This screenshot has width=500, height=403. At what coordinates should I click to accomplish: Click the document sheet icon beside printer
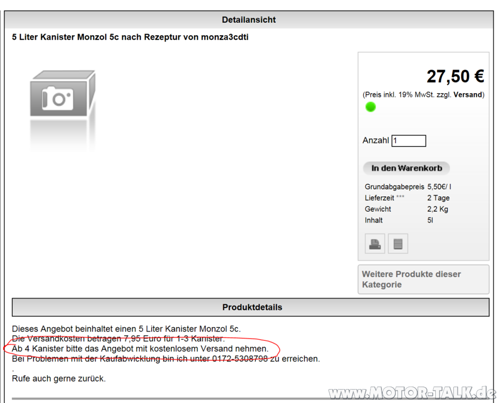tap(398, 244)
